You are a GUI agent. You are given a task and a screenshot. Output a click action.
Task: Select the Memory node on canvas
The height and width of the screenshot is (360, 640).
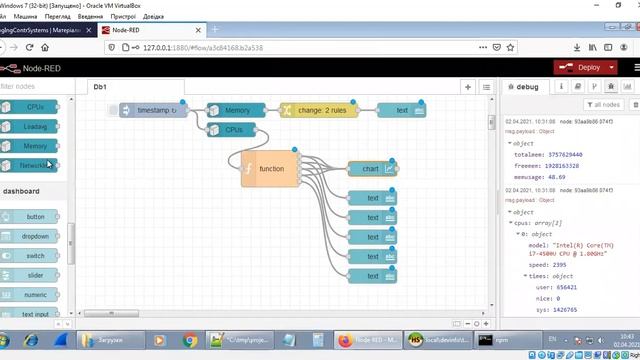pos(236,110)
